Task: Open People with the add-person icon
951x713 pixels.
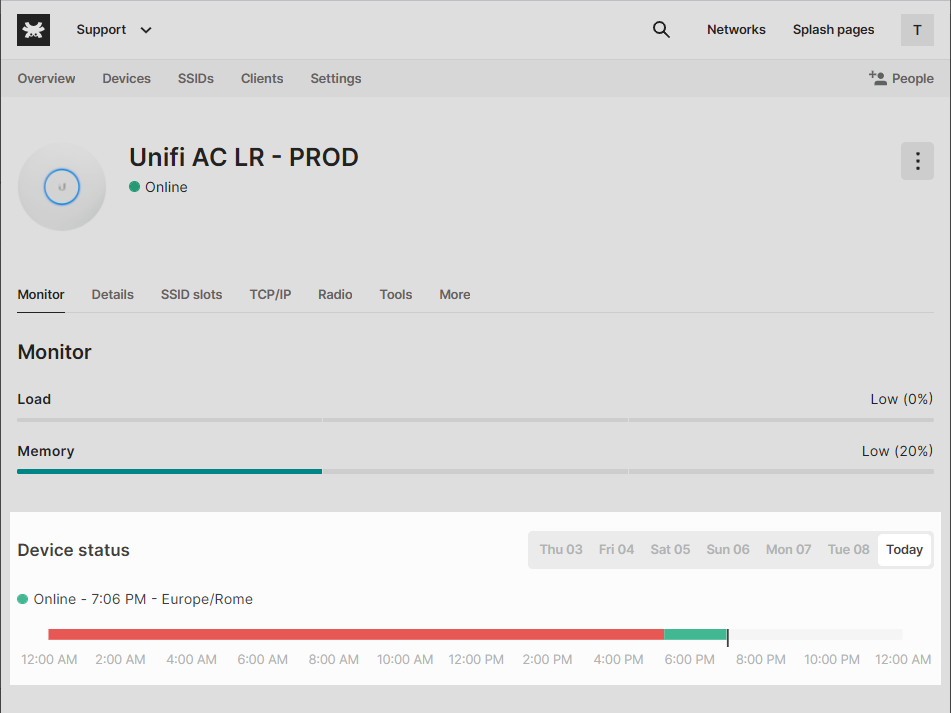Action: tap(901, 78)
